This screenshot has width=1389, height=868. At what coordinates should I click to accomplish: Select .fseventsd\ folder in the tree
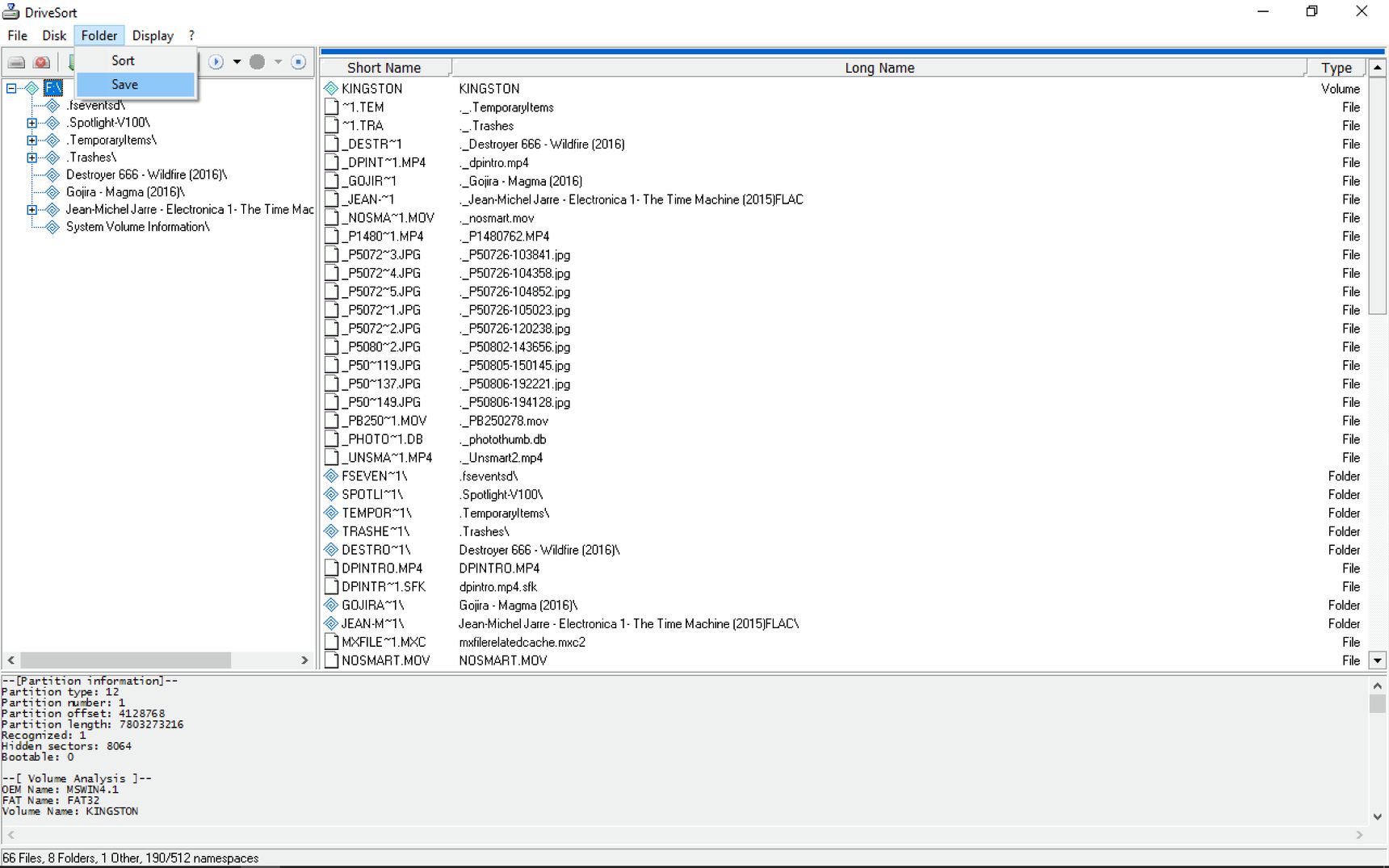[95, 106]
